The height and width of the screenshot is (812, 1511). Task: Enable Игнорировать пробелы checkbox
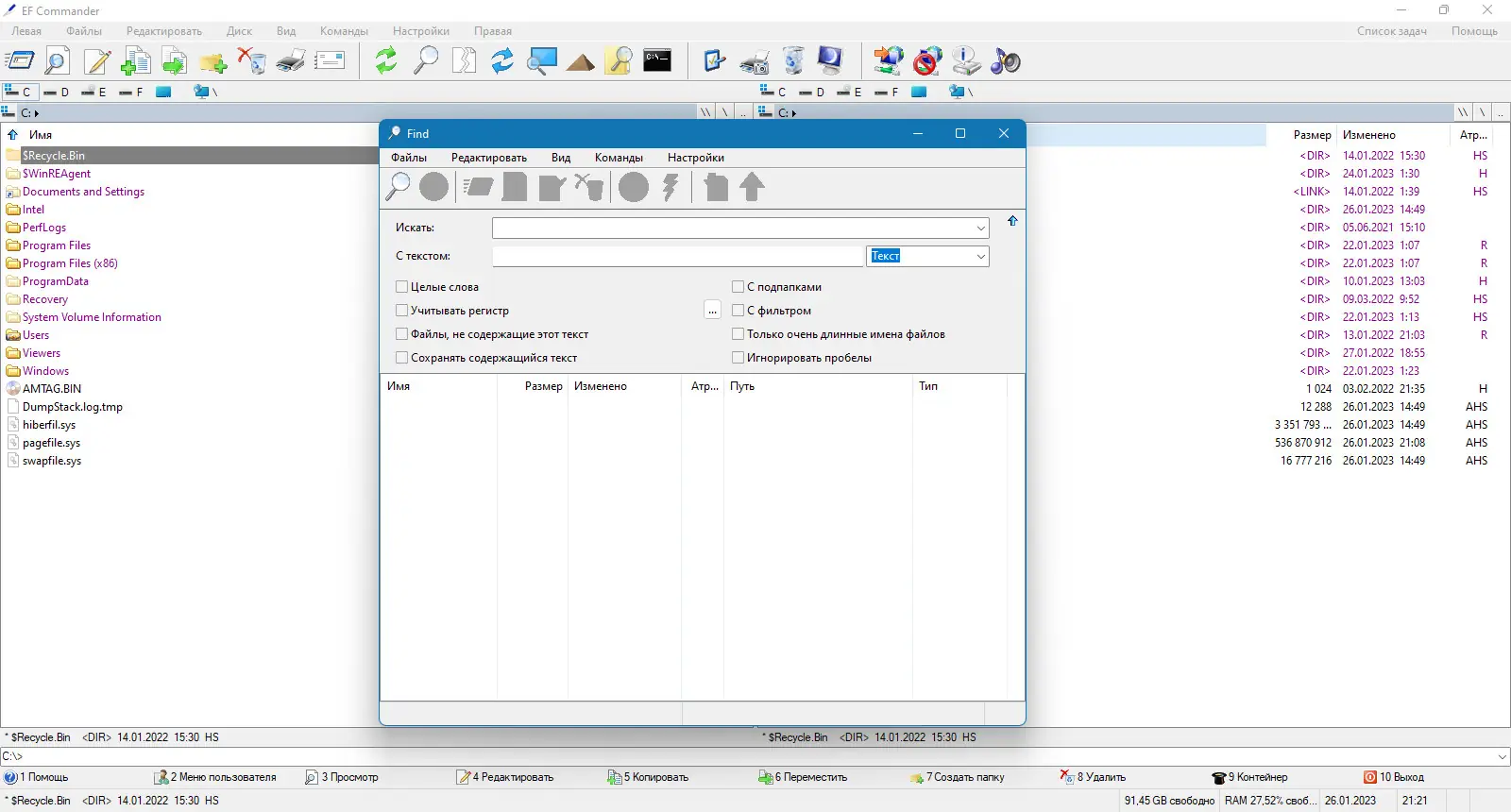click(739, 358)
